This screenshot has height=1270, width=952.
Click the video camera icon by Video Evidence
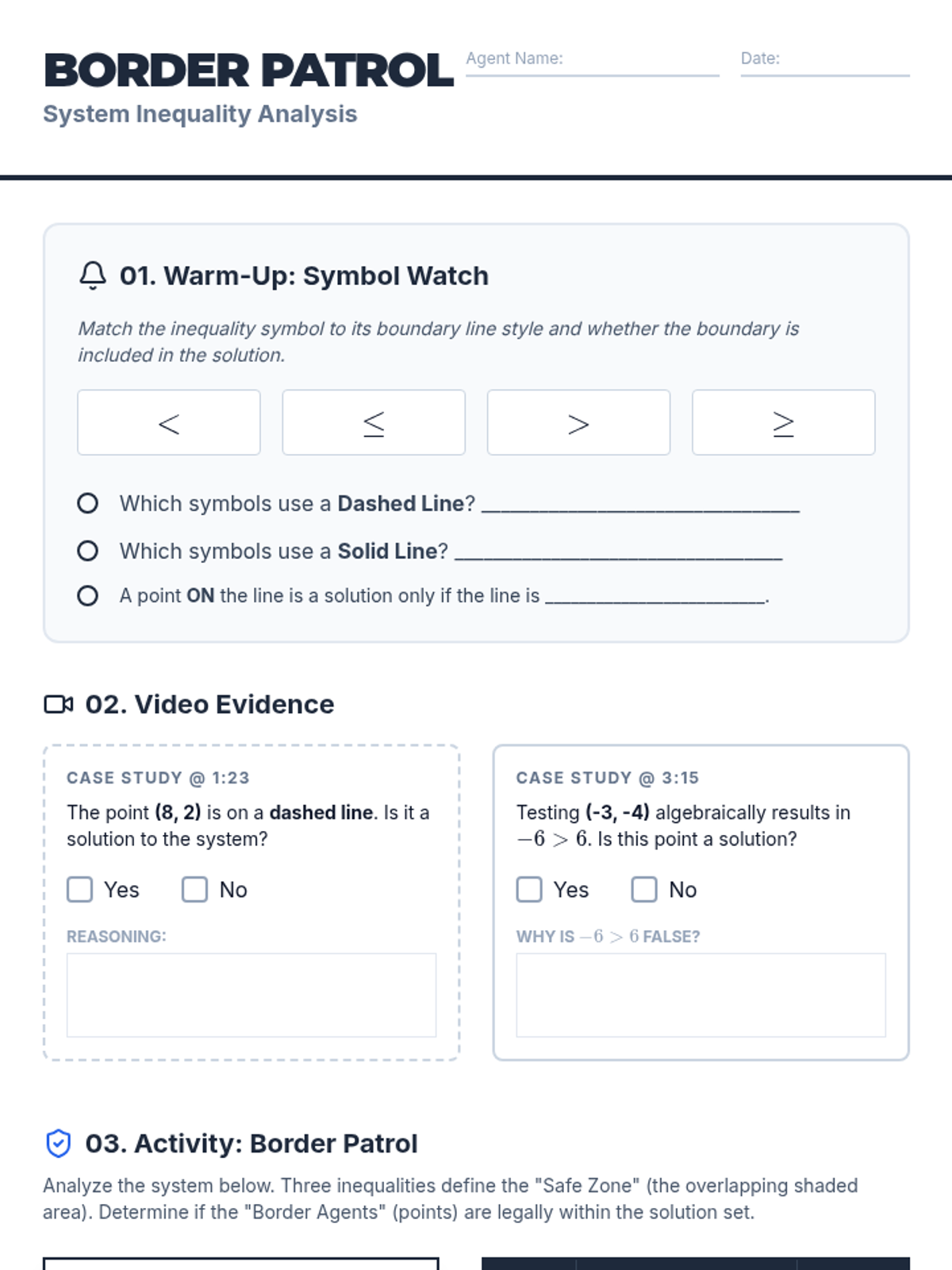point(58,704)
